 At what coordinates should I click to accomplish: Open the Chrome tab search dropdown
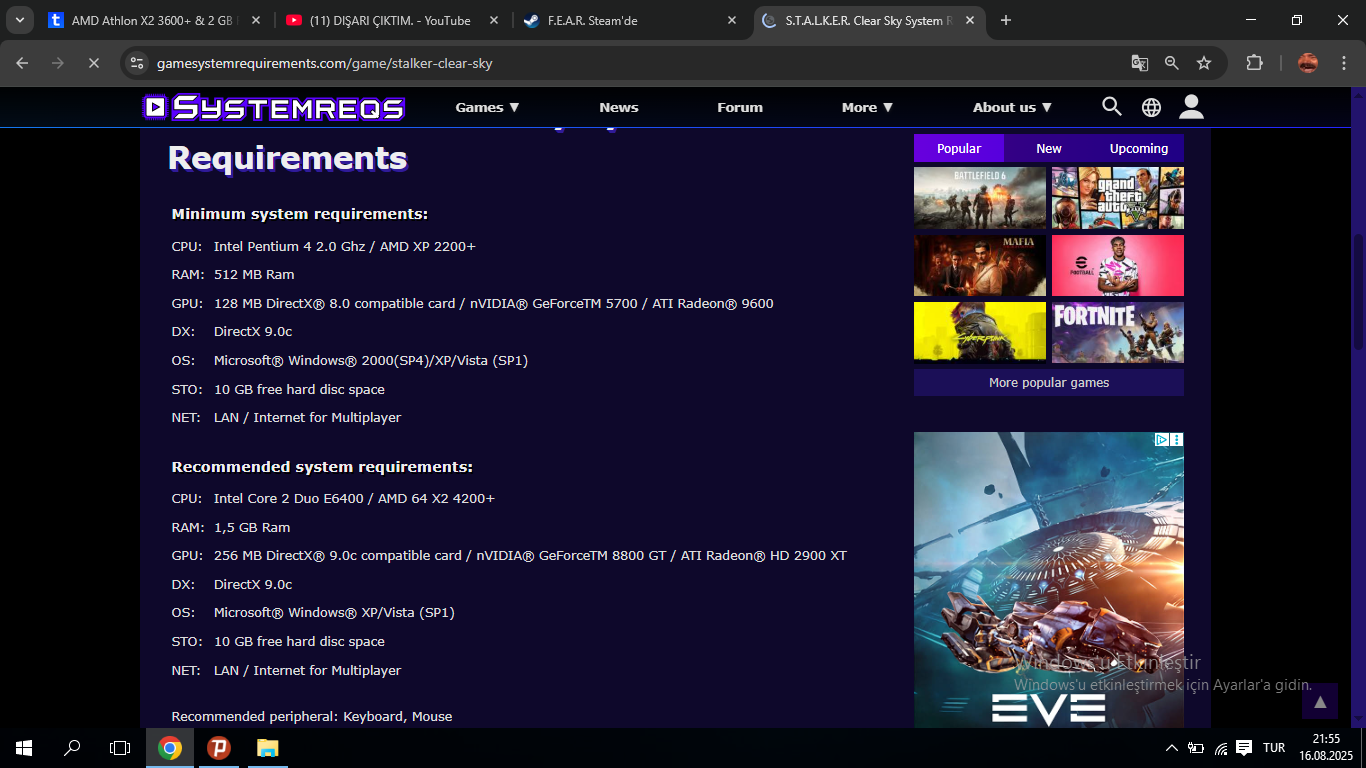[19, 20]
